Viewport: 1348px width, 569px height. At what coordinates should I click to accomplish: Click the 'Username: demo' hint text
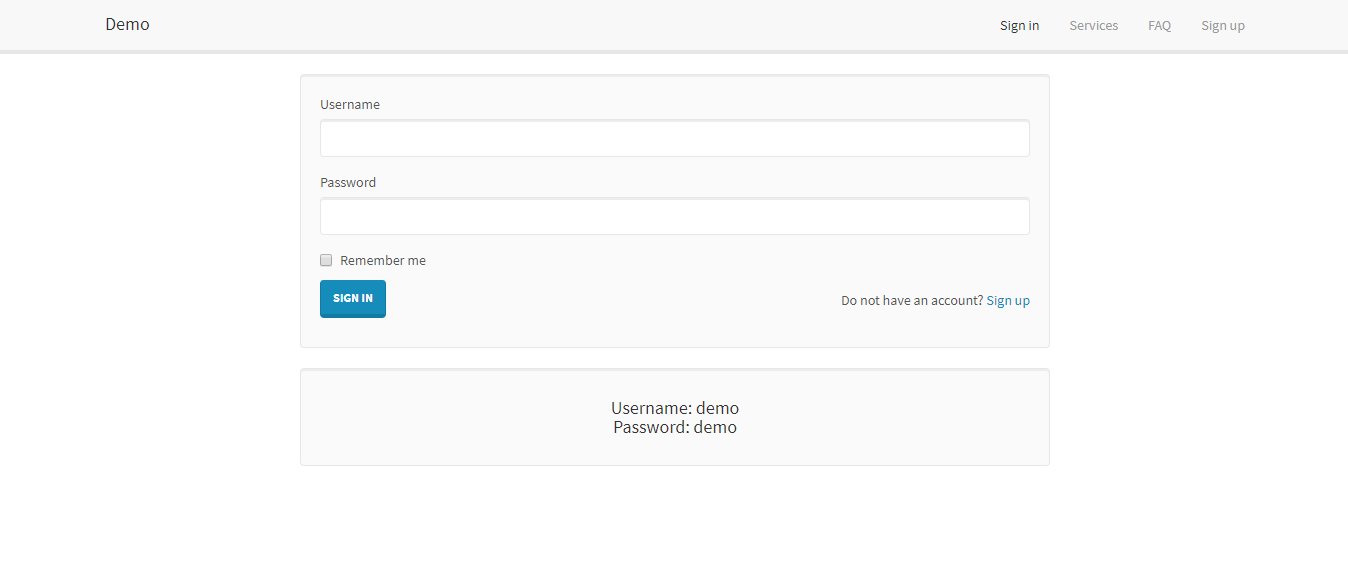click(x=675, y=408)
